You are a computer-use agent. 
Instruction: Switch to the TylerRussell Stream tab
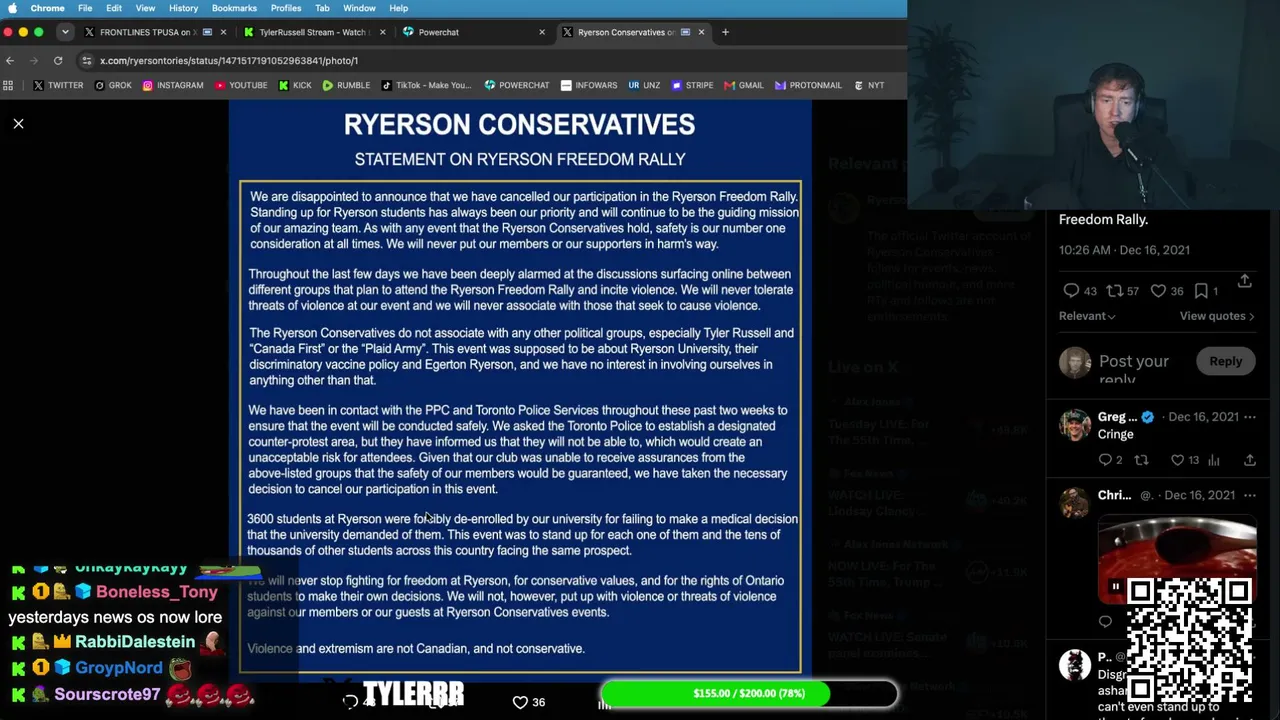[312, 32]
